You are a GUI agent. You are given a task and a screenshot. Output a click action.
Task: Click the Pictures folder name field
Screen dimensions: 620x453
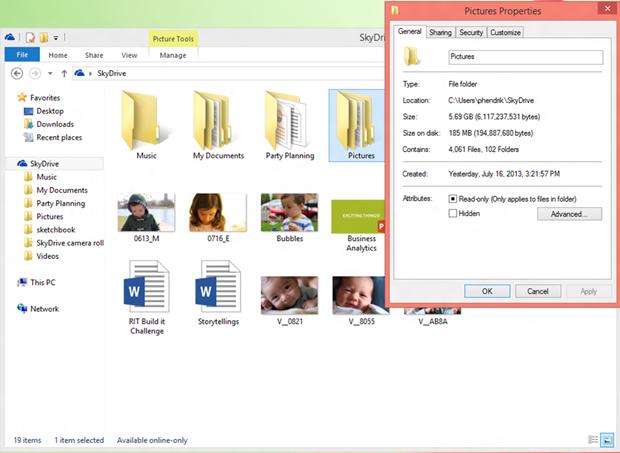525,57
